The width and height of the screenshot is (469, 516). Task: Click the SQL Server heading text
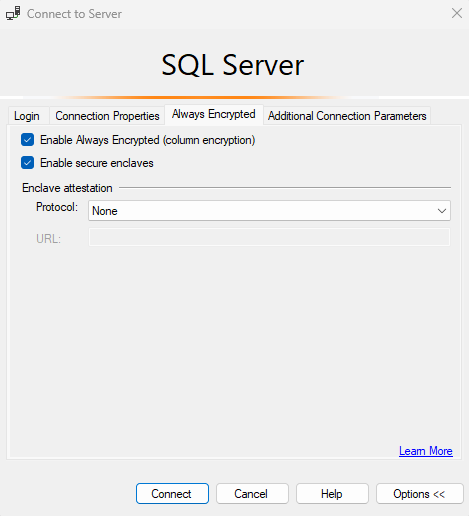click(x=233, y=65)
